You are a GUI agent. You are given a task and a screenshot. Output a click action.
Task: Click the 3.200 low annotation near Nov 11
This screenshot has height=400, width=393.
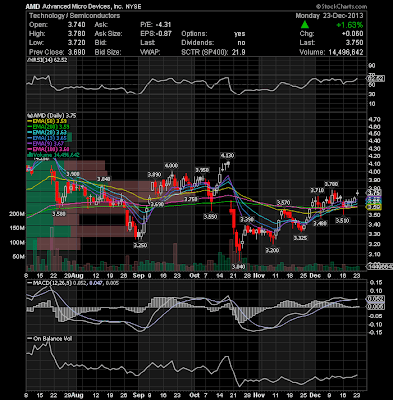point(272,250)
